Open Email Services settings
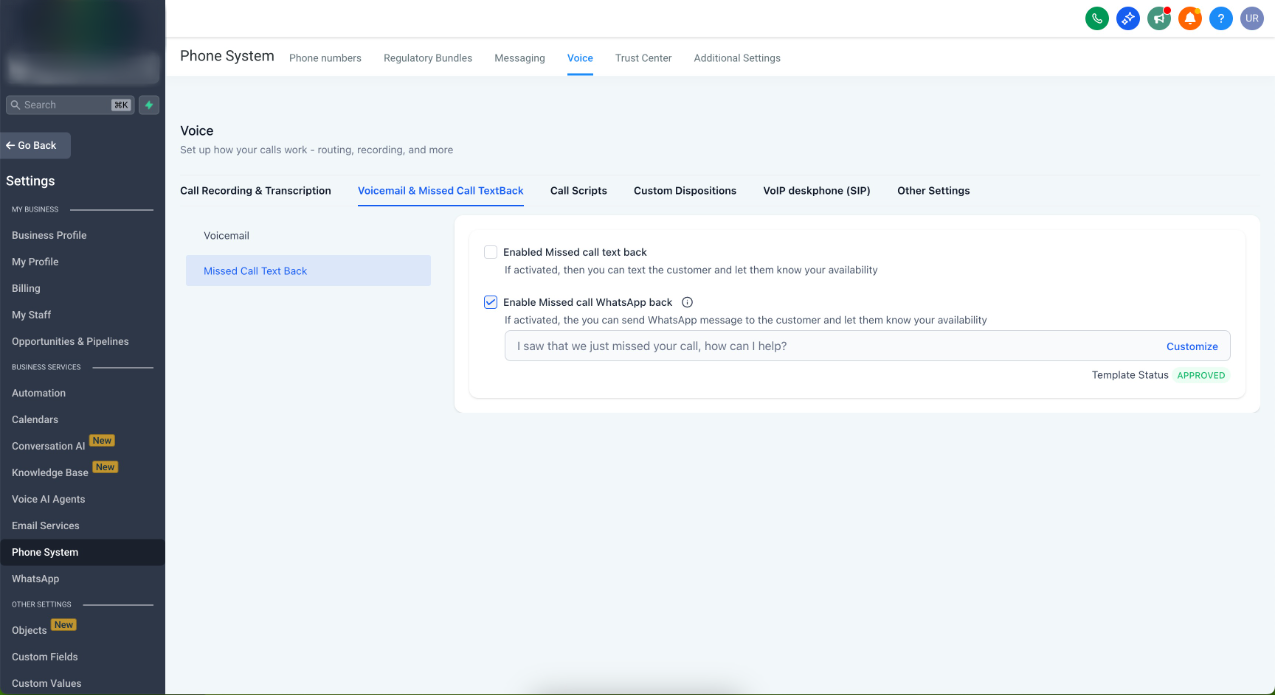Screen dimensions: 1275x695 [x=45, y=526]
